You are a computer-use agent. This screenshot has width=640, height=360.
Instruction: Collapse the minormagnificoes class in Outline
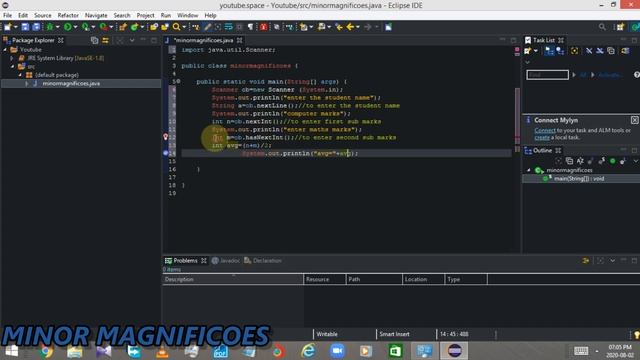point(529,170)
